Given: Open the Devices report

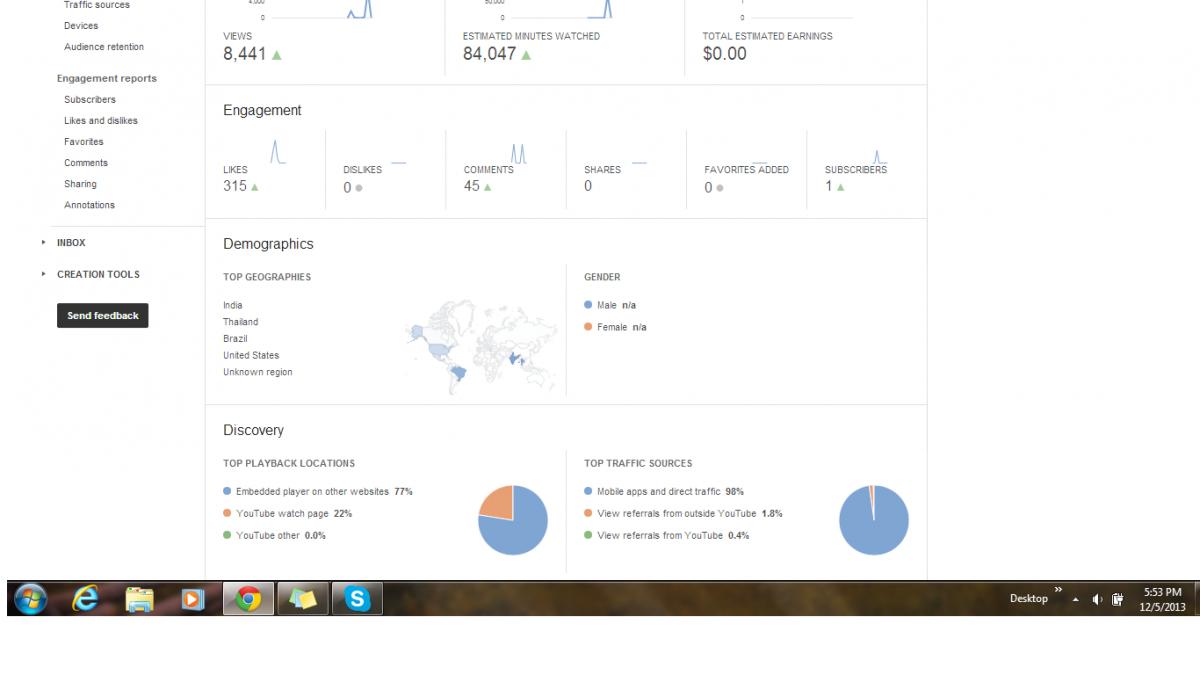Looking at the screenshot, I should point(81,26).
